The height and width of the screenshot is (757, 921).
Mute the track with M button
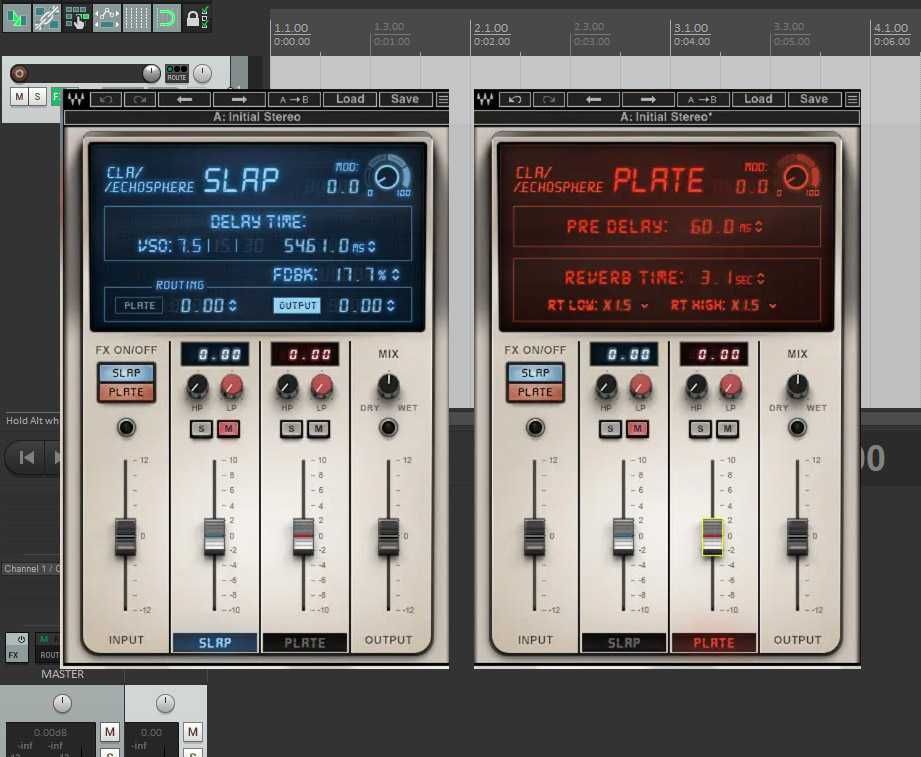click(x=19, y=96)
